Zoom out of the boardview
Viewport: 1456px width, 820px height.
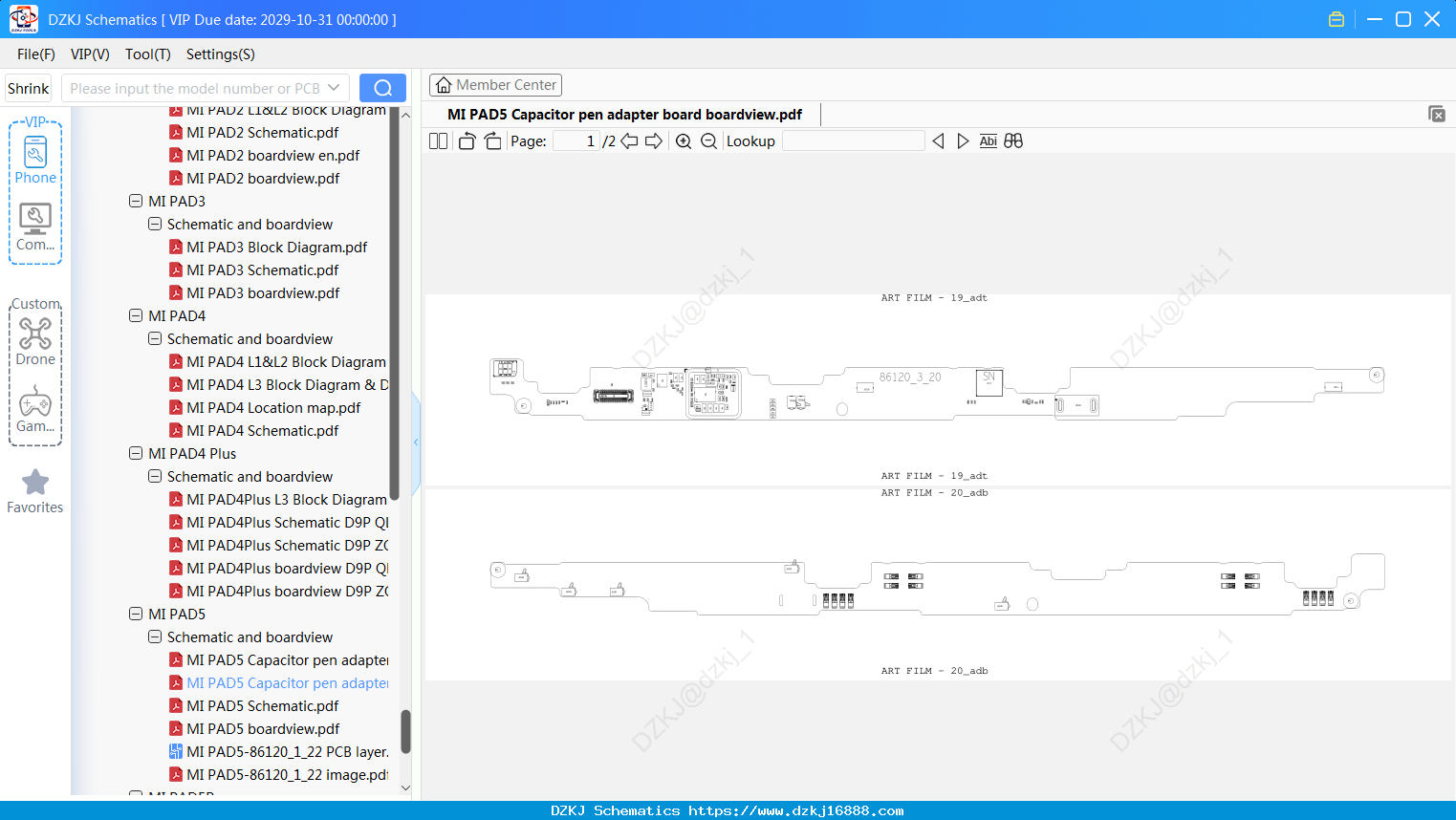pyautogui.click(x=708, y=141)
